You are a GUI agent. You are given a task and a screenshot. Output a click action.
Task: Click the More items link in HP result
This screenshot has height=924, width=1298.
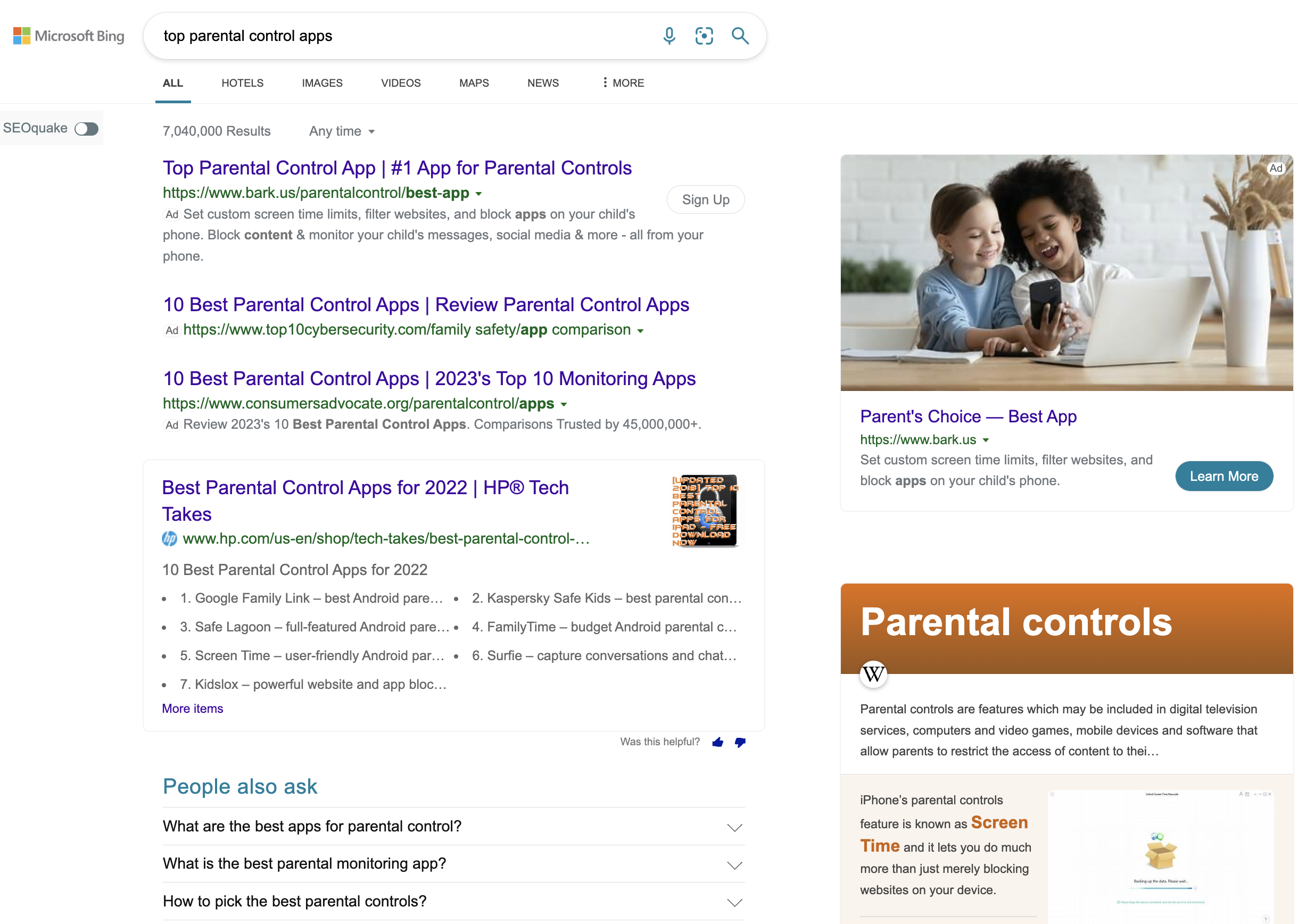pyautogui.click(x=192, y=708)
